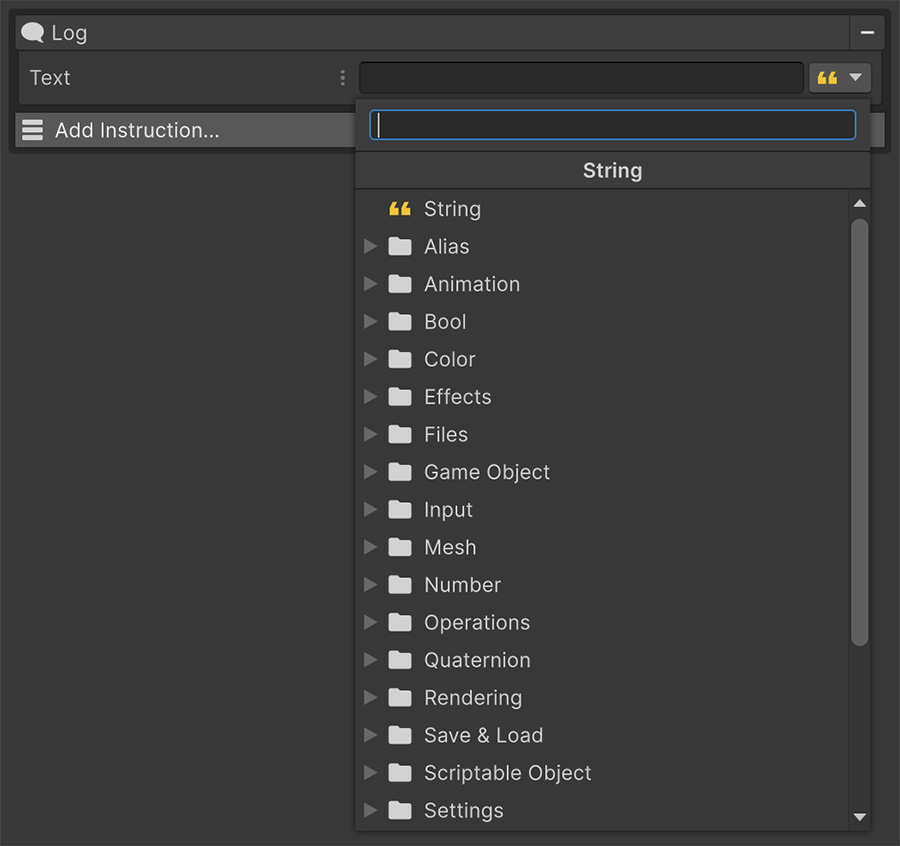
Task: Click the Log instruction title
Action: [x=69, y=33]
